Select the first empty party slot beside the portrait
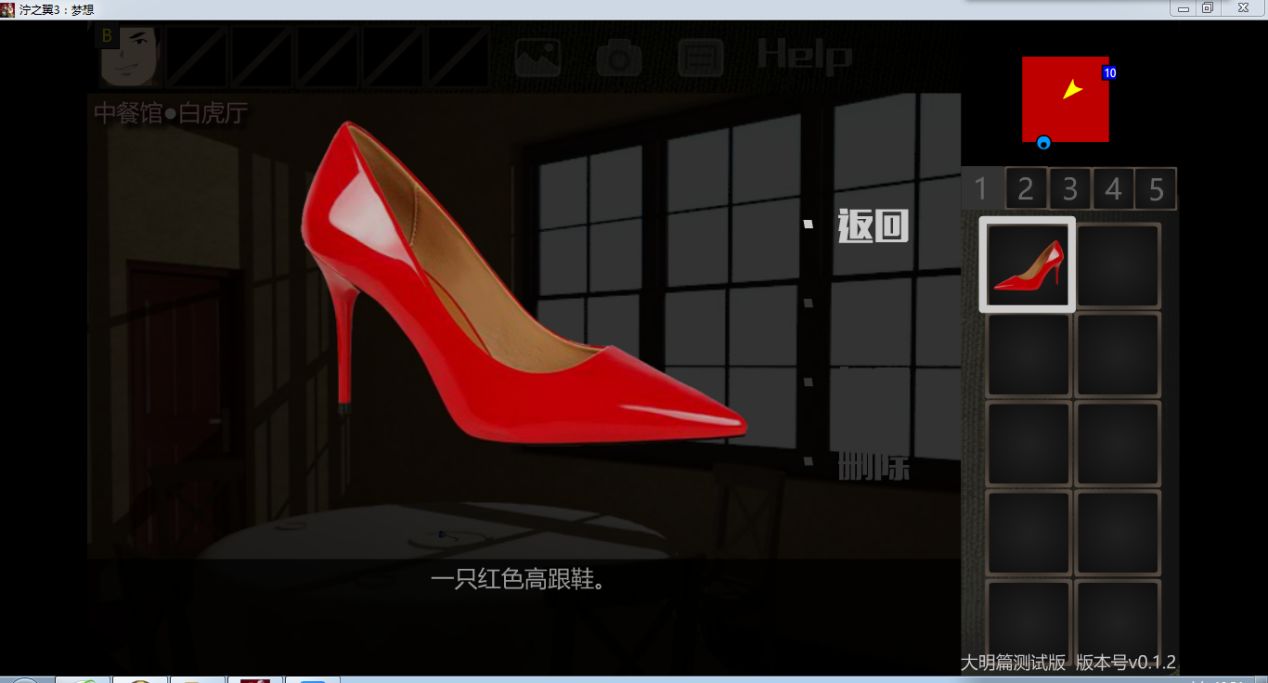 click(197, 56)
